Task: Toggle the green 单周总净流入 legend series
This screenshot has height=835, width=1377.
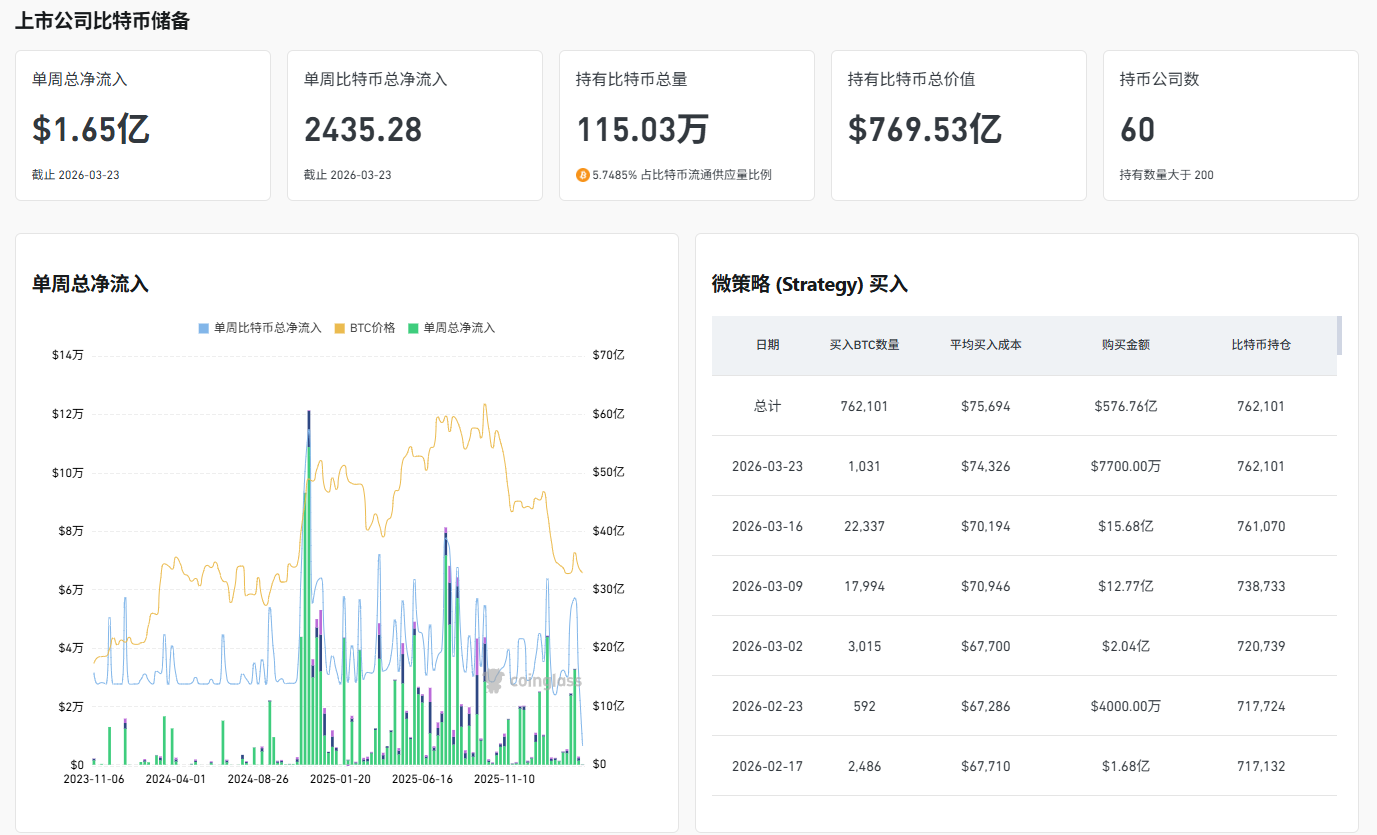Action: coord(451,328)
